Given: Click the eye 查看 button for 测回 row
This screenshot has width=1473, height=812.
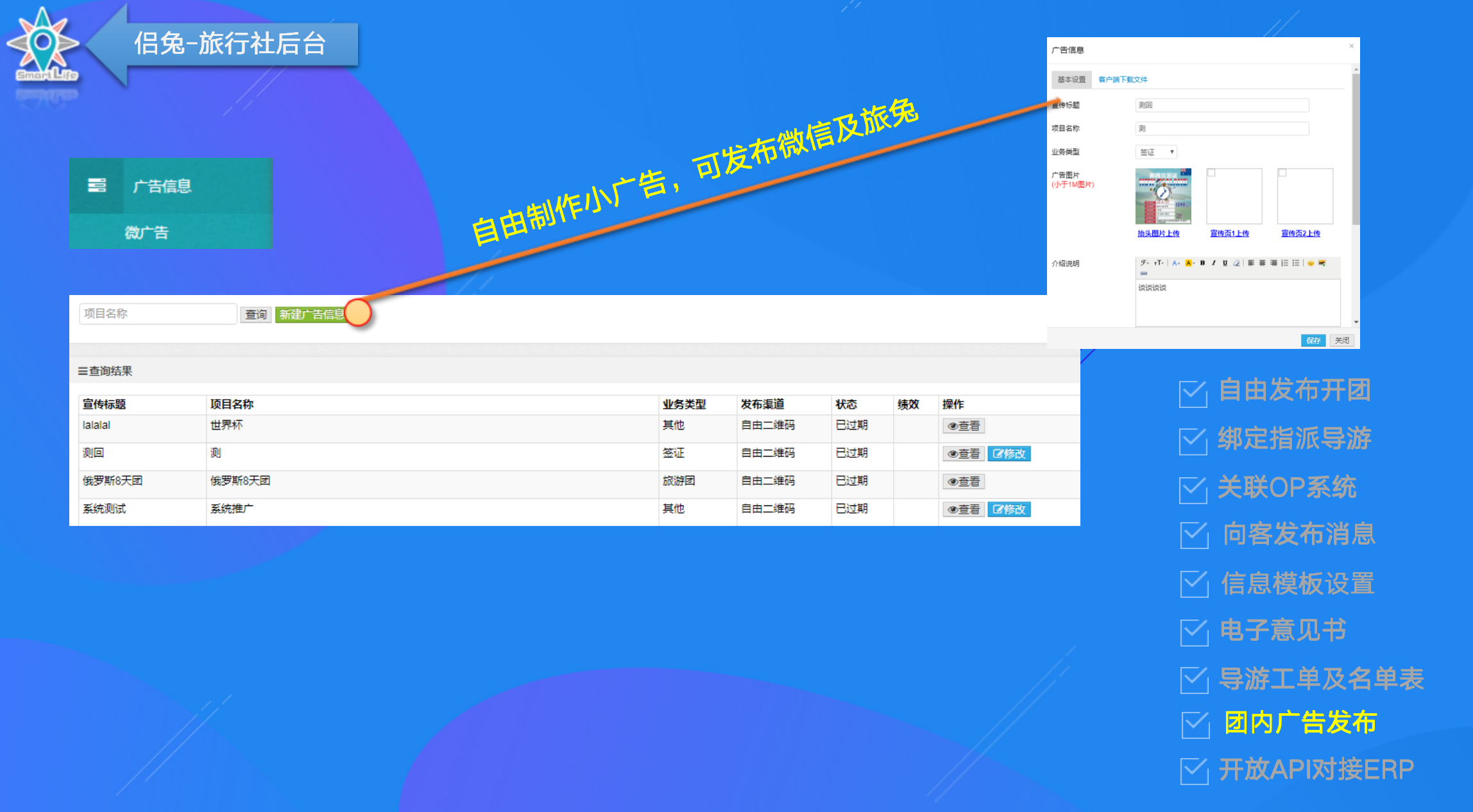Looking at the screenshot, I should pos(964,453).
